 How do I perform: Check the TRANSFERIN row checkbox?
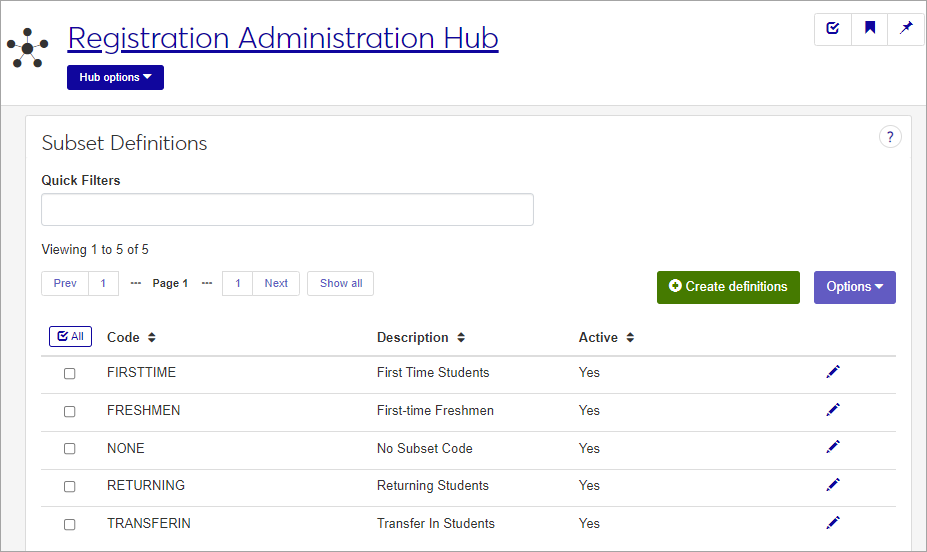70,524
